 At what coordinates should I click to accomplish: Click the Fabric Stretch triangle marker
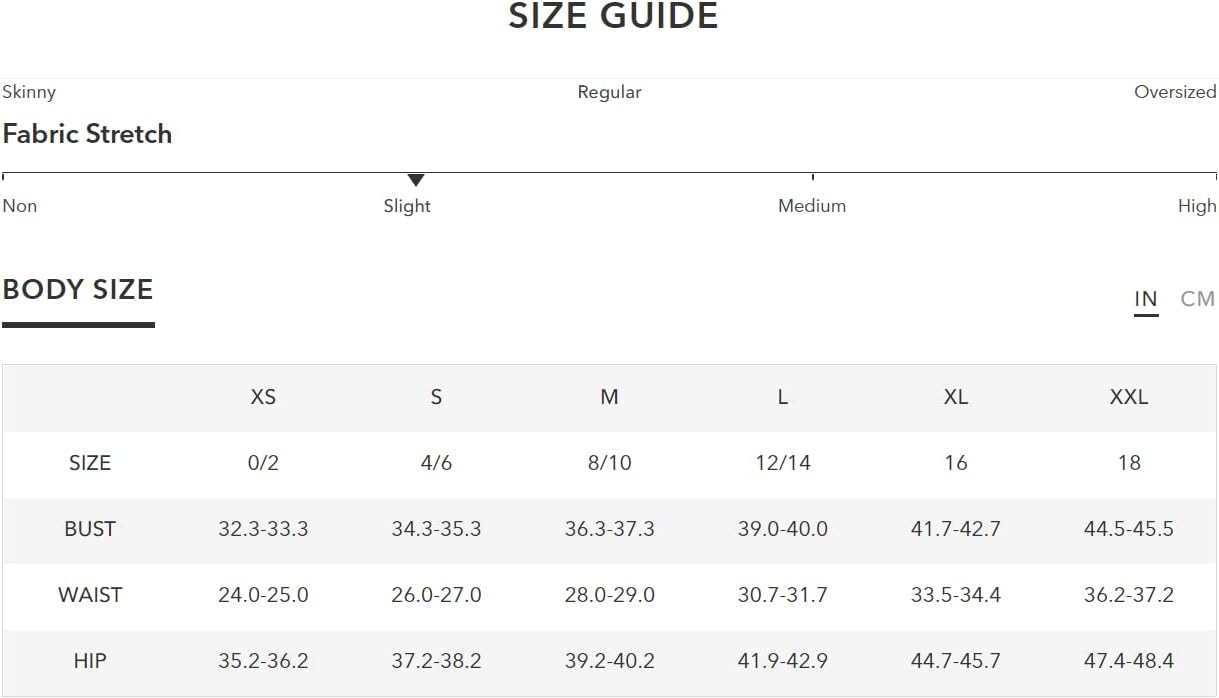click(x=416, y=180)
